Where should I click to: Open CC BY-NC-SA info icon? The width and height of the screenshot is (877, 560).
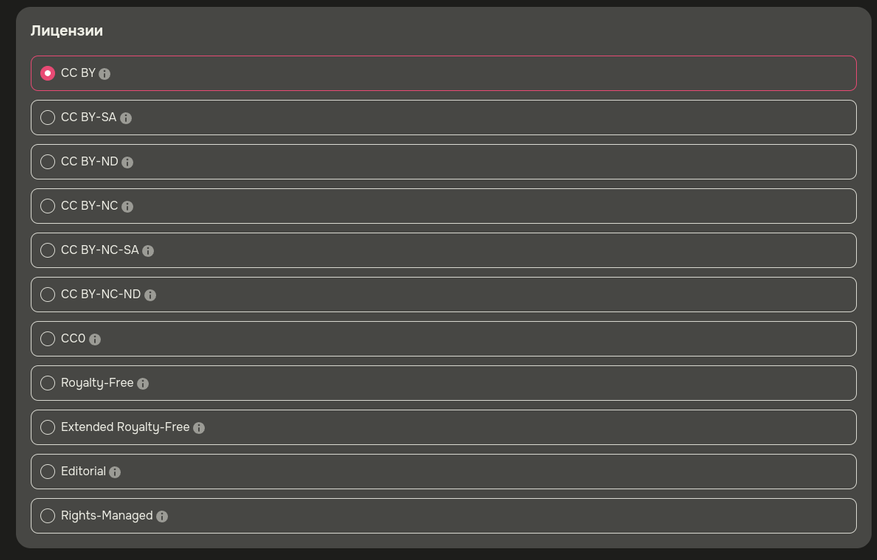pos(148,251)
